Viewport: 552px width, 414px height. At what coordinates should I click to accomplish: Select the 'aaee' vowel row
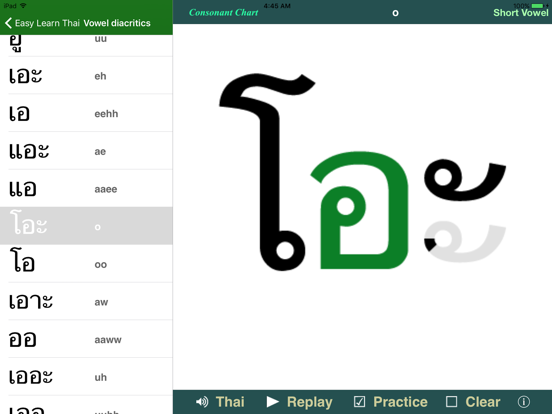(86, 188)
